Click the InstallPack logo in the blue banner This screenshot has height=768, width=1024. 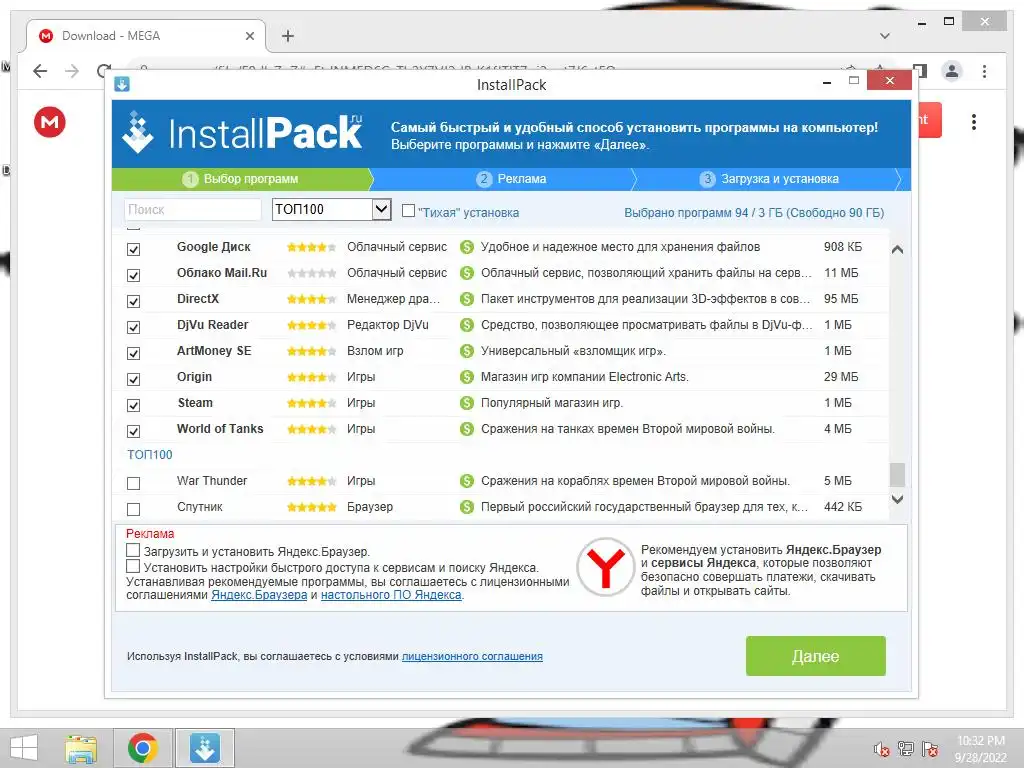tap(242, 133)
